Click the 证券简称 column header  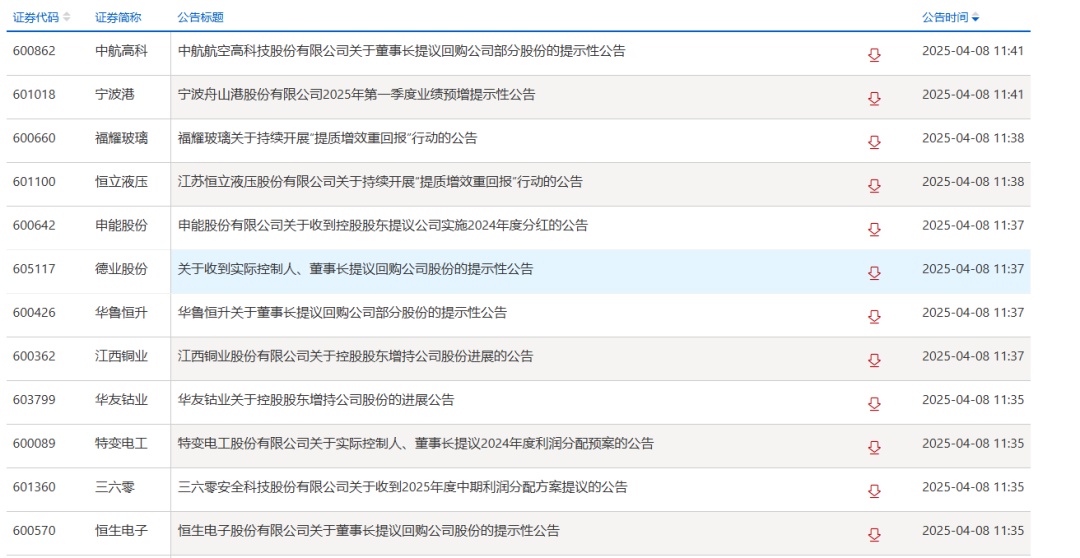pos(118,17)
